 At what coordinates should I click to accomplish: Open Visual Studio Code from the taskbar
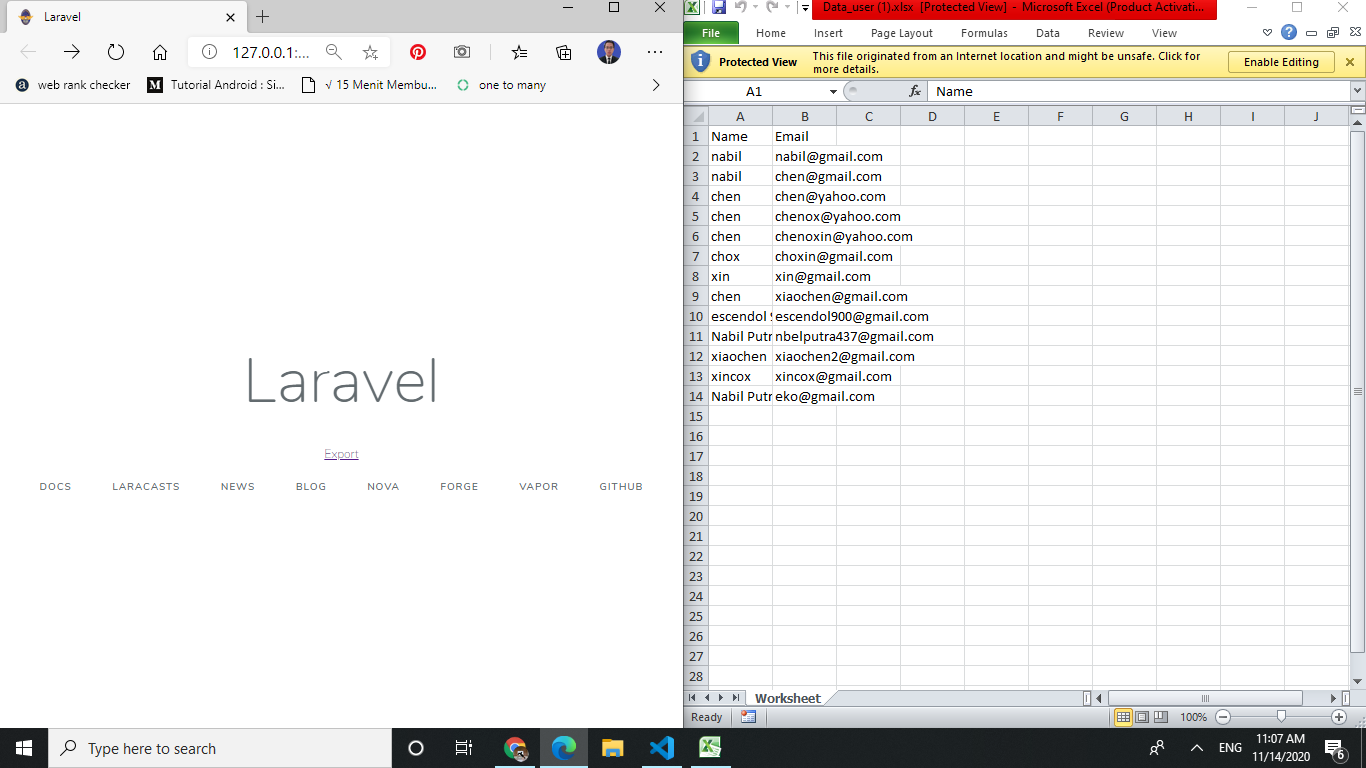[661, 747]
